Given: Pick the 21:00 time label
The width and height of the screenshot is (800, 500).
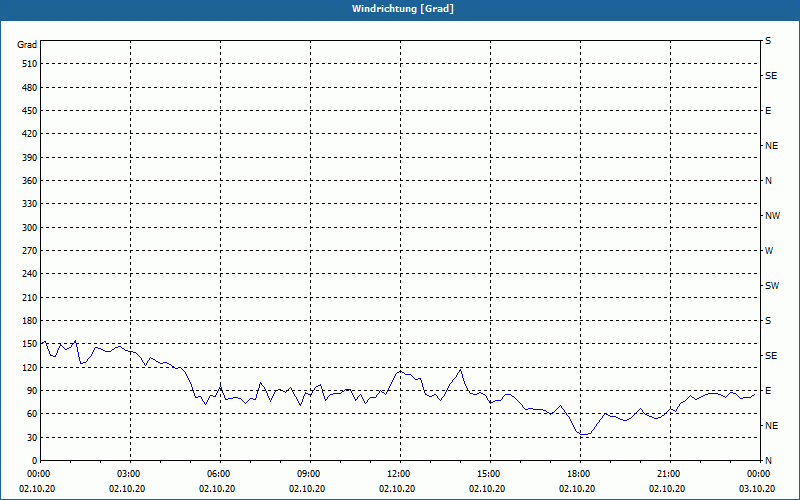Looking at the screenshot, I should click(x=670, y=474).
